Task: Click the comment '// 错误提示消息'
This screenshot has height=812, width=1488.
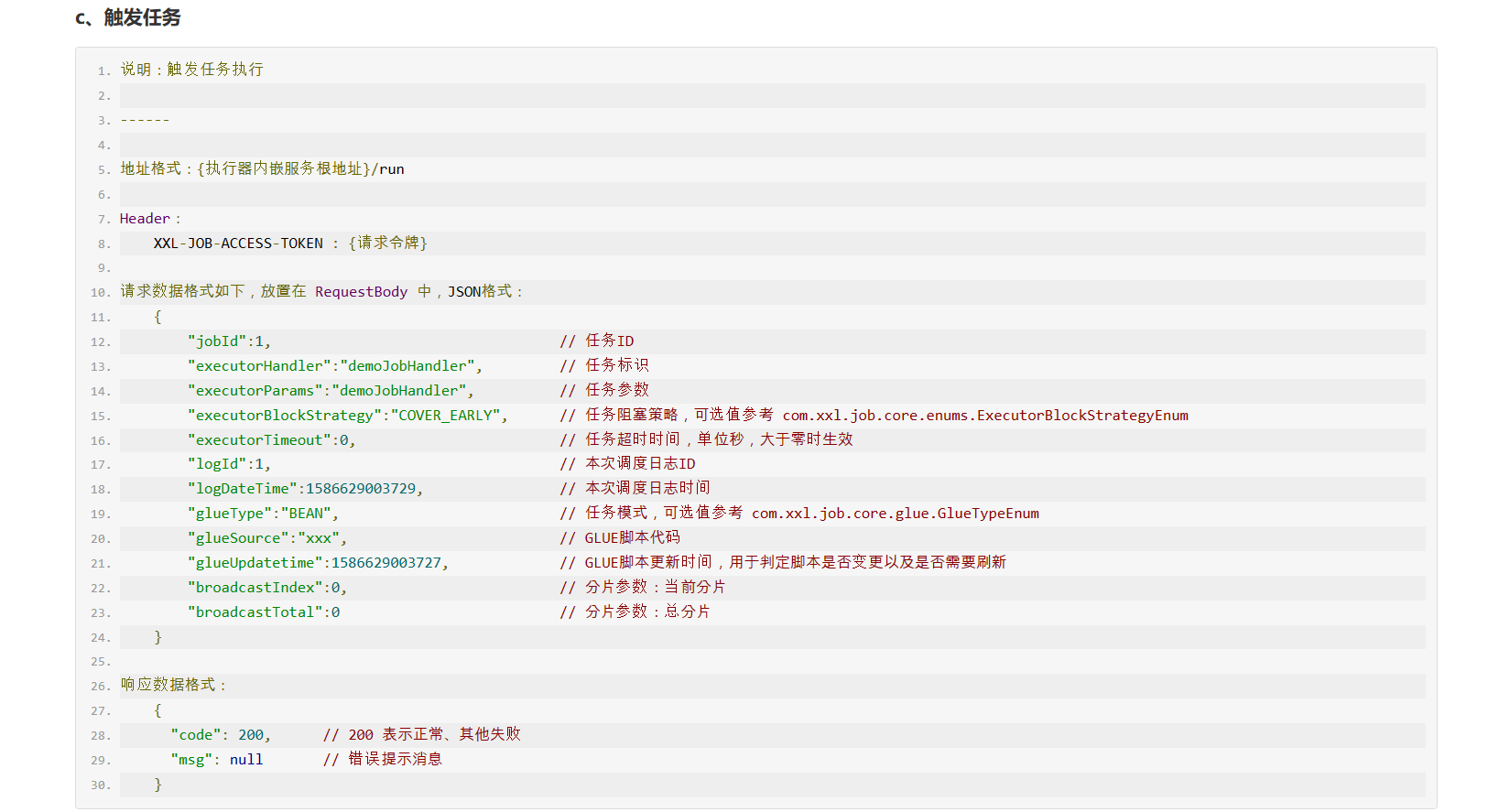Action: (383, 760)
